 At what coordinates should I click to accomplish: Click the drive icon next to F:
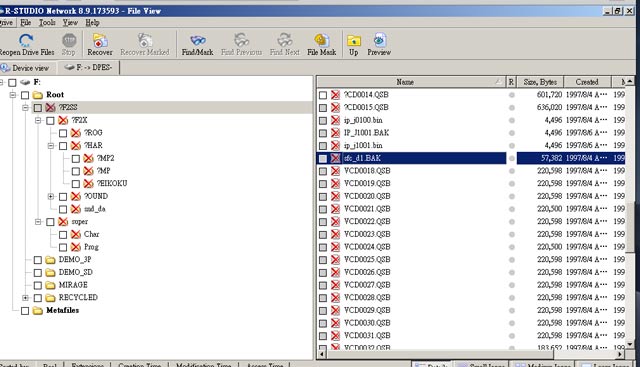tap(25, 82)
